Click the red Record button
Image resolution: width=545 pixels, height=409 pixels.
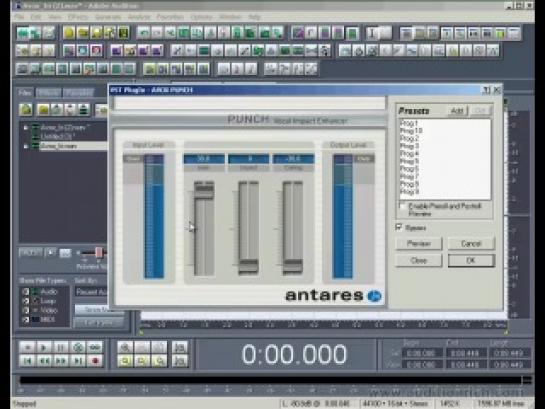click(95, 361)
